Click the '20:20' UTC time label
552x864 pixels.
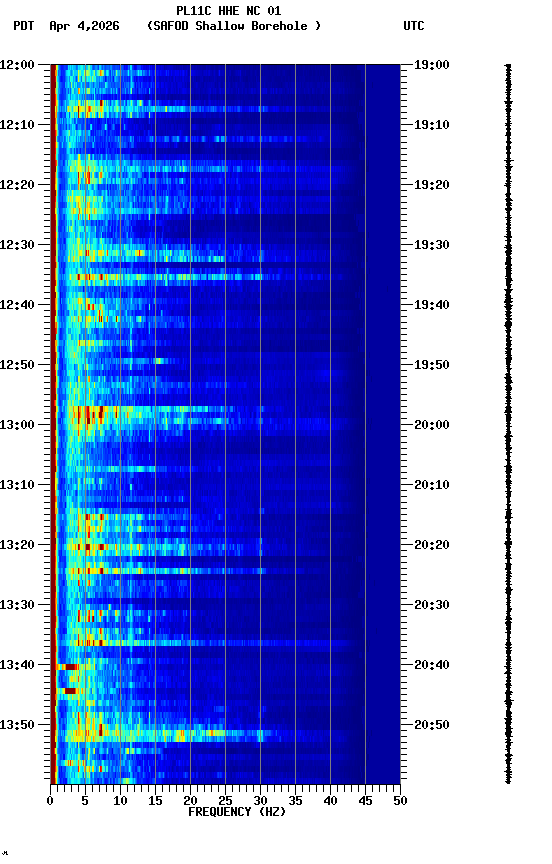432,546
